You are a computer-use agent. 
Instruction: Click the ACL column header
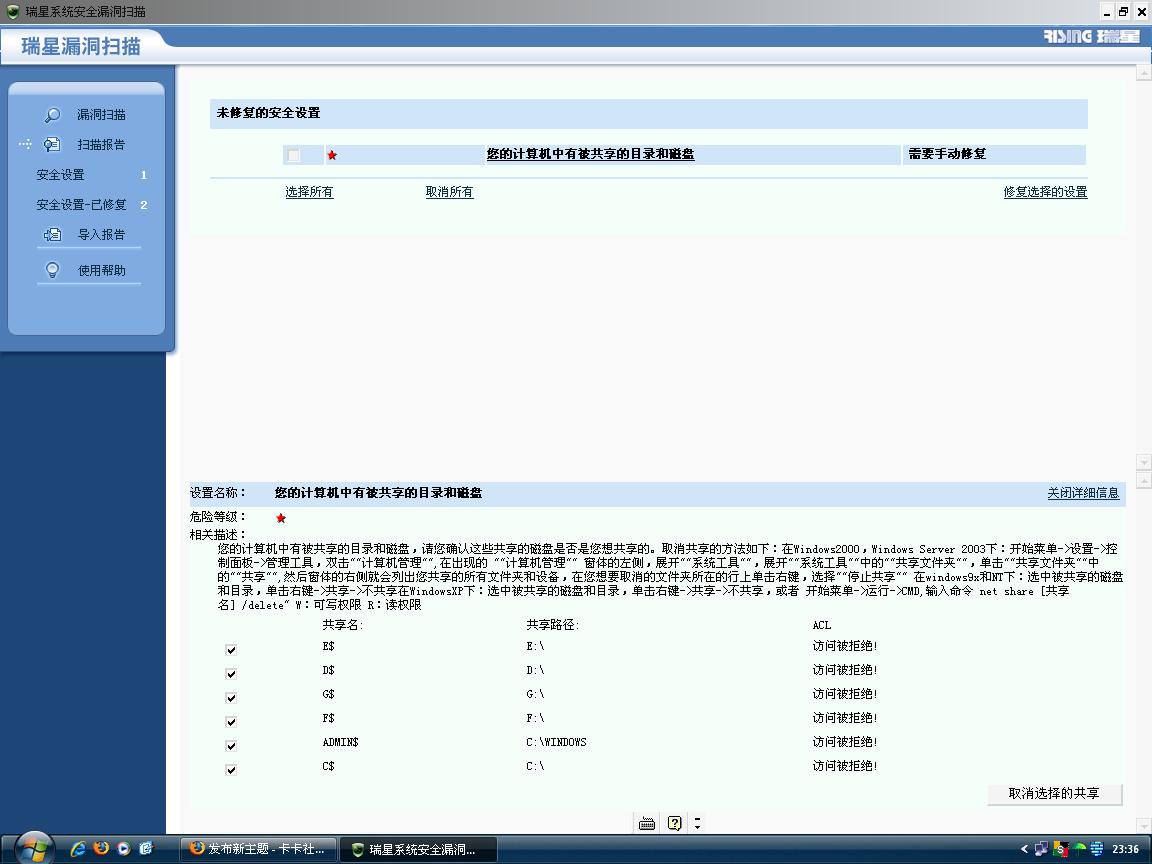(x=821, y=625)
